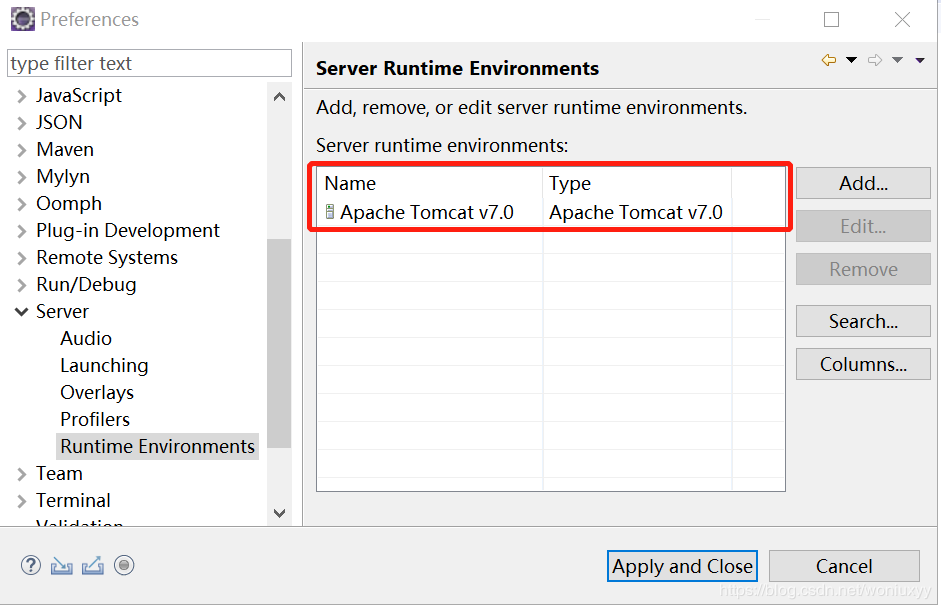Click the import preferences icon
The height and width of the screenshot is (609, 941).
(61, 566)
